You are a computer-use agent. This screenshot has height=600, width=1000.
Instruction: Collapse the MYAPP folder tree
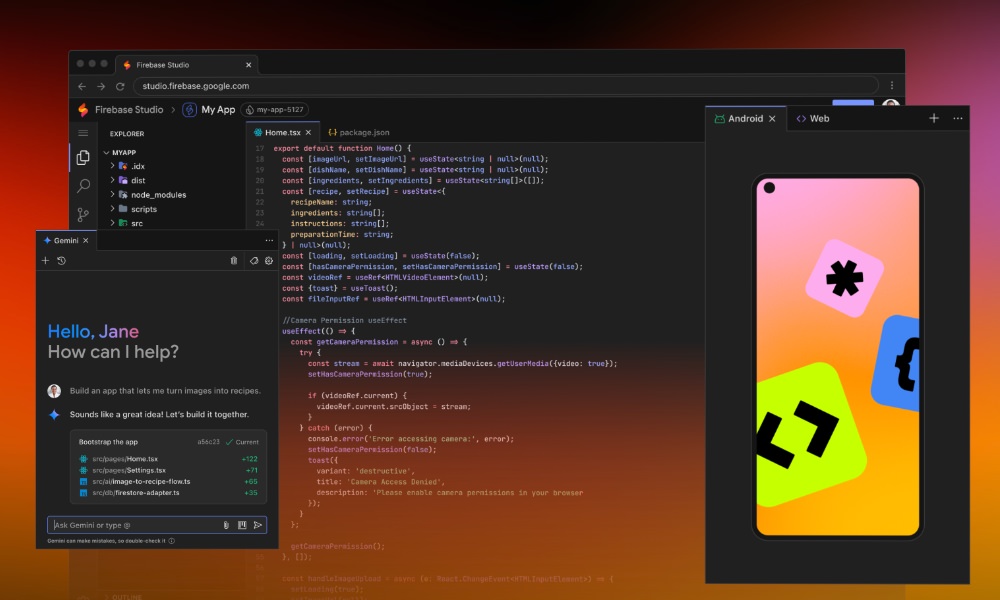coord(105,152)
